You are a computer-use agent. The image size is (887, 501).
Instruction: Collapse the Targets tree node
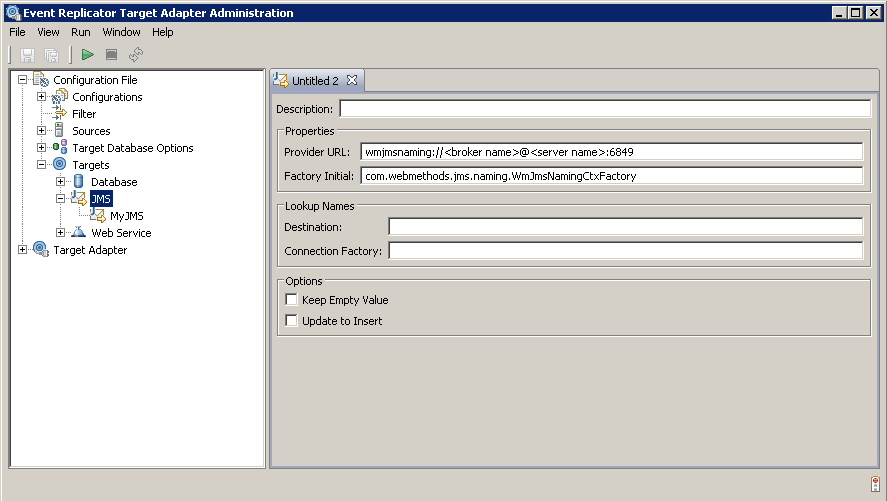pos(42,165)
